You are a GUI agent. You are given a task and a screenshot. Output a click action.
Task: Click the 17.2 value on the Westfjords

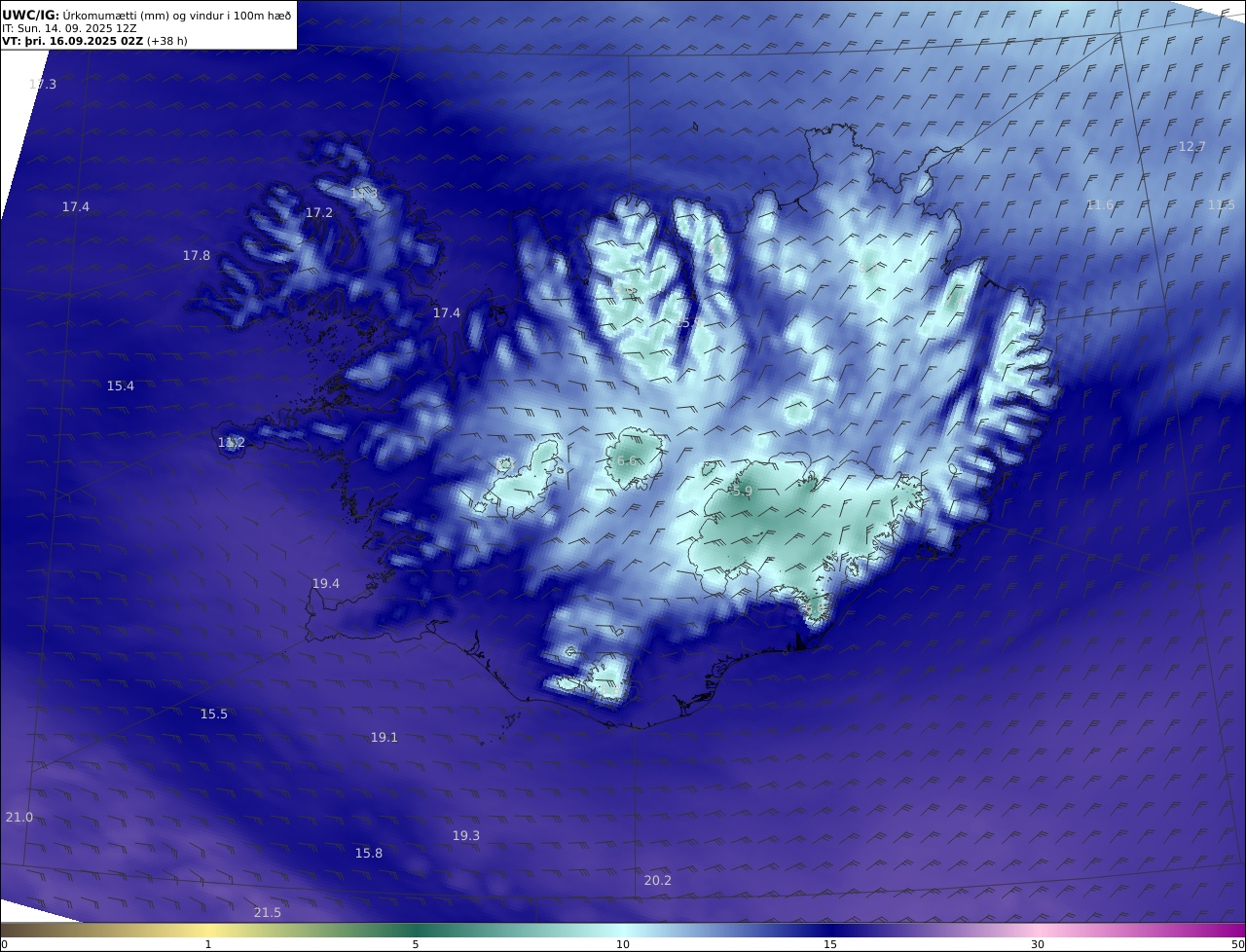(x=319, y=212)
